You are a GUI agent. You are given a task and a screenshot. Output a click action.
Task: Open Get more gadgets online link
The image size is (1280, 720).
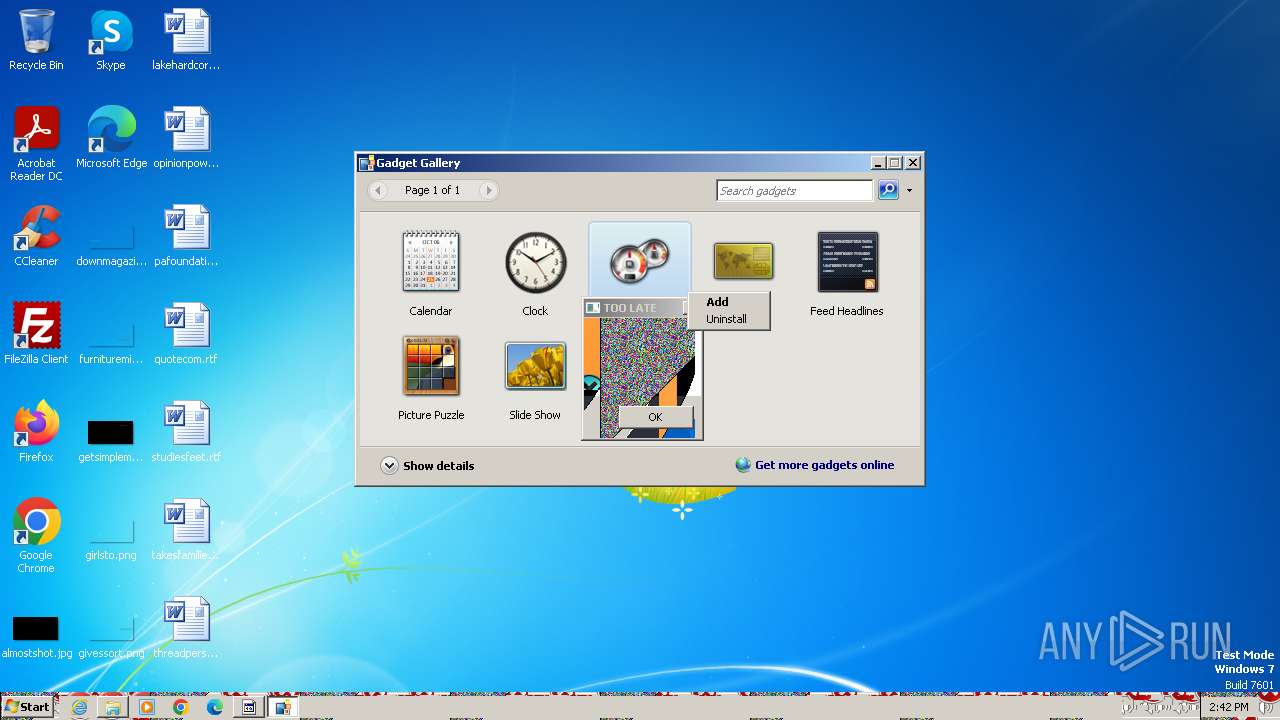[x=824, y=465]
